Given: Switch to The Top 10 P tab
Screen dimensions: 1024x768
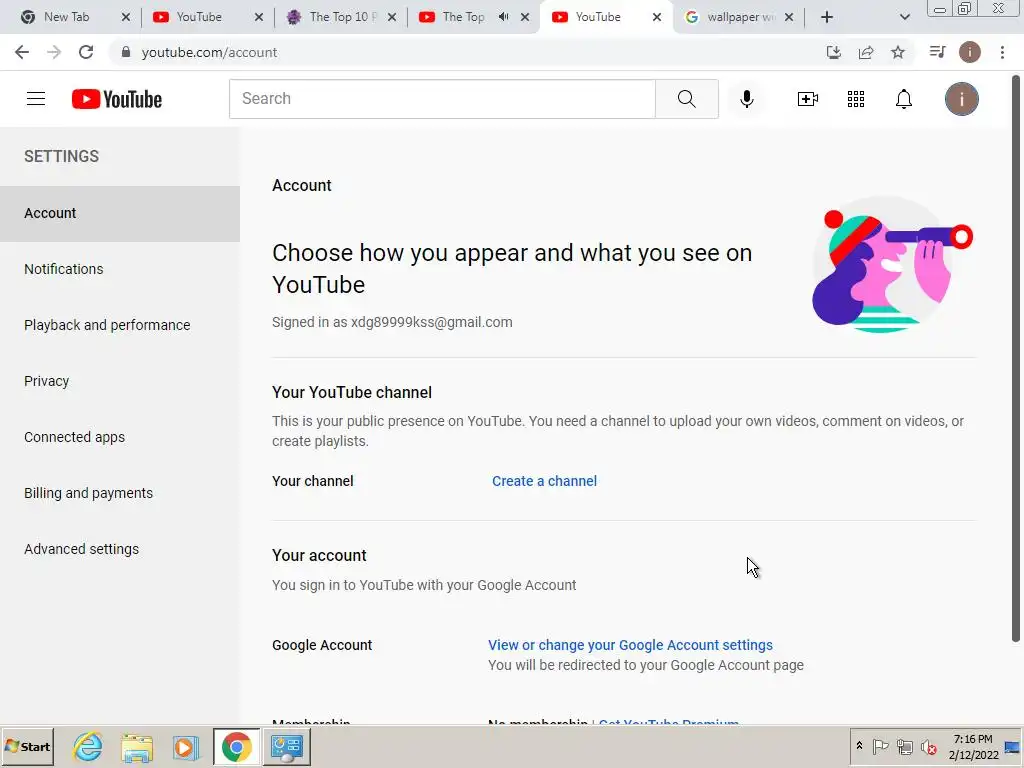Looking at the screenshot, I should (344, 17).
